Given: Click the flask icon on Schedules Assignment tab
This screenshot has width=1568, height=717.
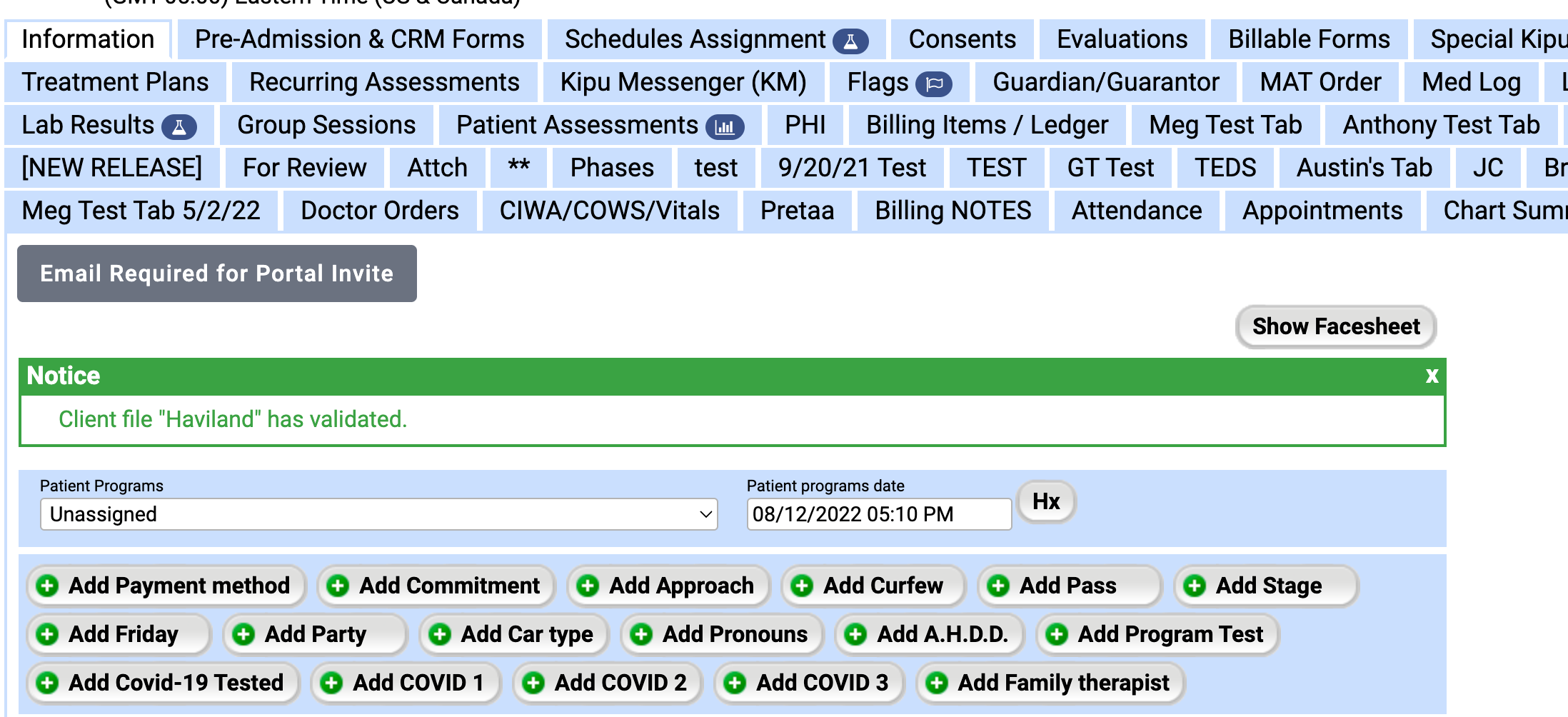Looking at the screenshot, I should pyautogui.click(x=851, y=41).
